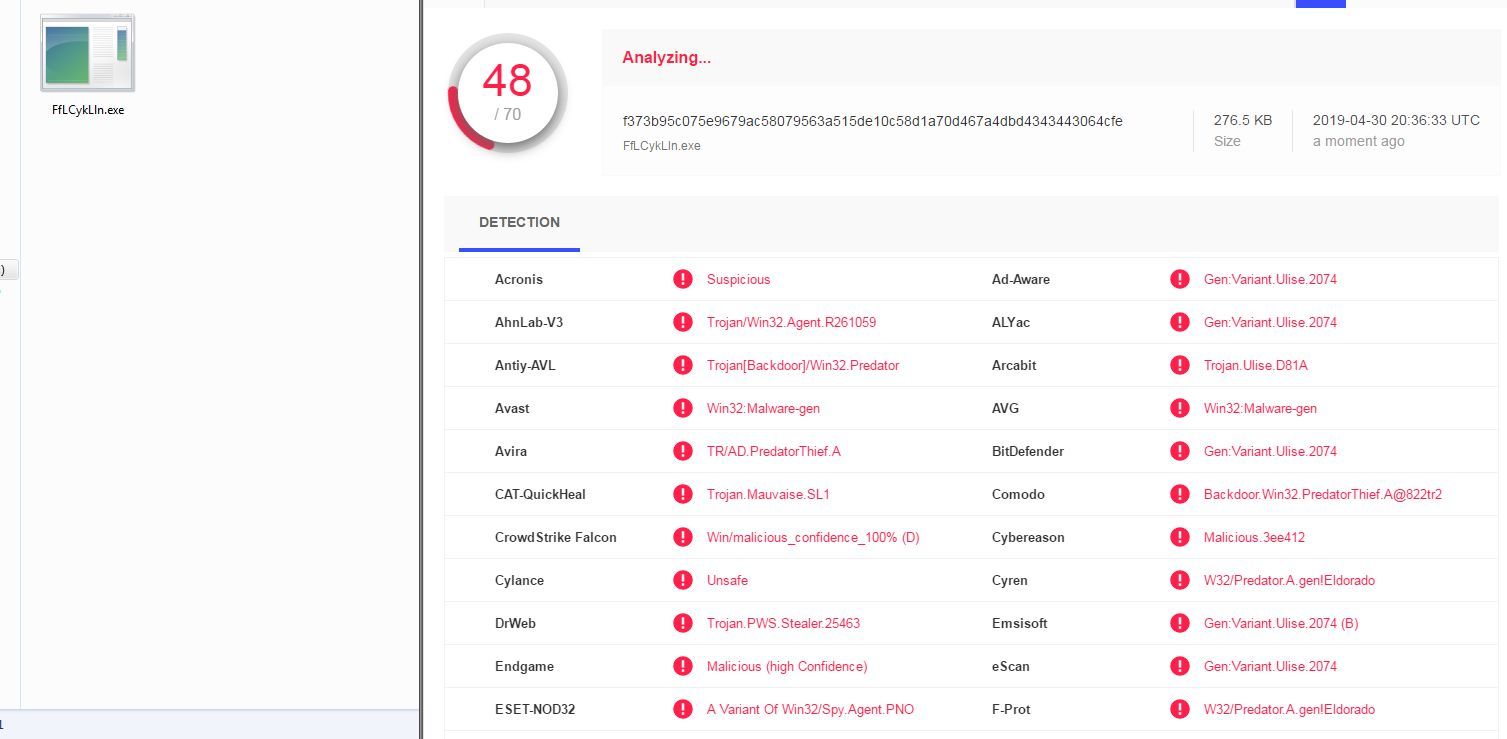Click the alert icon for CrowdStrike Falcon
Image resolution: width=1507 pixels, height=739 pixels.
[x=683, y=537]
